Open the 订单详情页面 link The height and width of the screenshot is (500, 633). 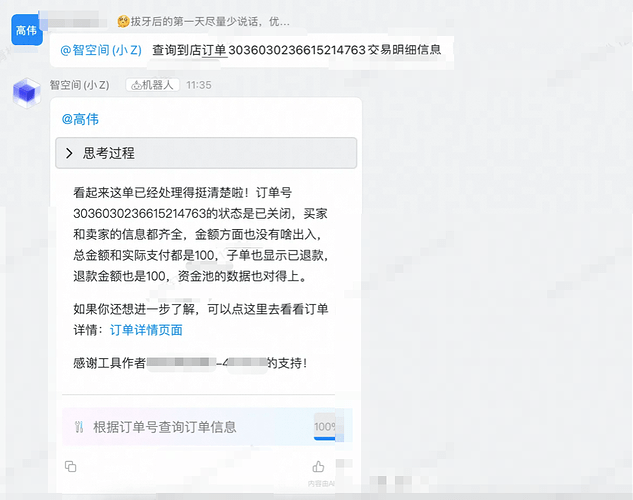point(146,330)
